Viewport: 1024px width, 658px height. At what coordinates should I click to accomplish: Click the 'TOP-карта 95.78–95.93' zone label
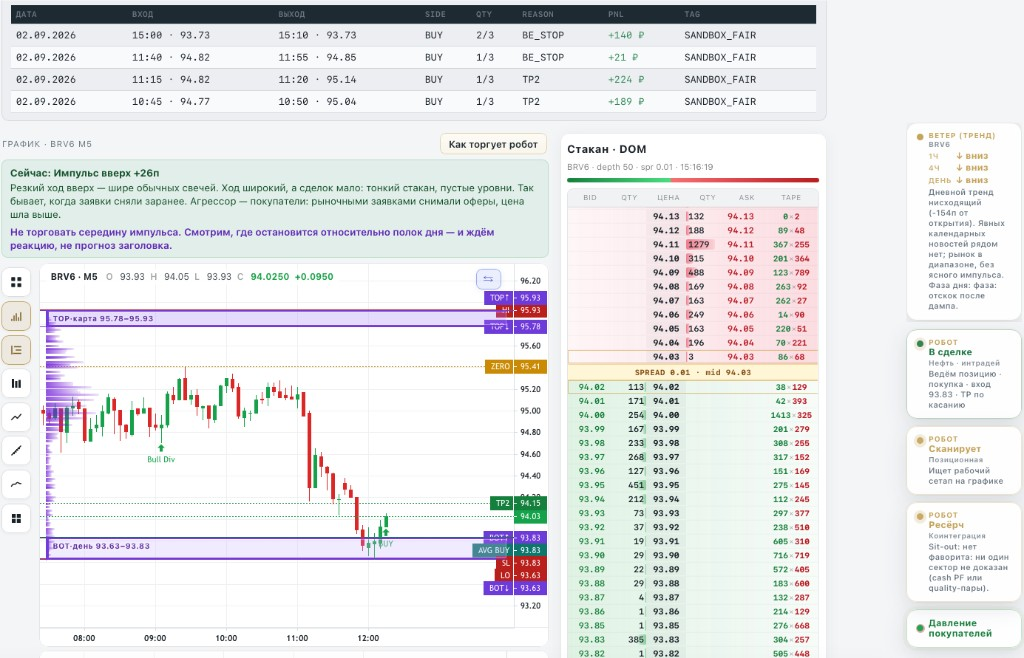tap(103, 319)
